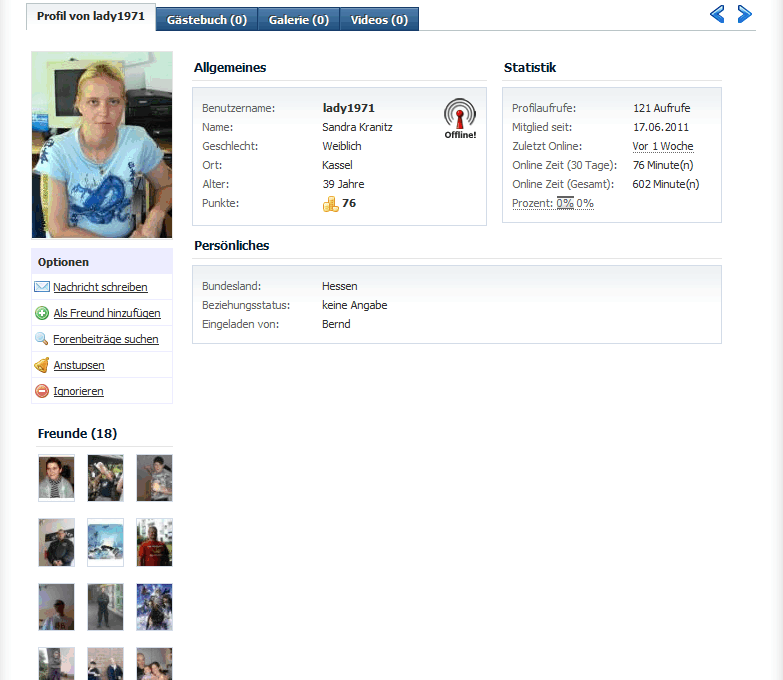Click the Nachricht schreiben link
783x680 pixels.
pos(100,287)
